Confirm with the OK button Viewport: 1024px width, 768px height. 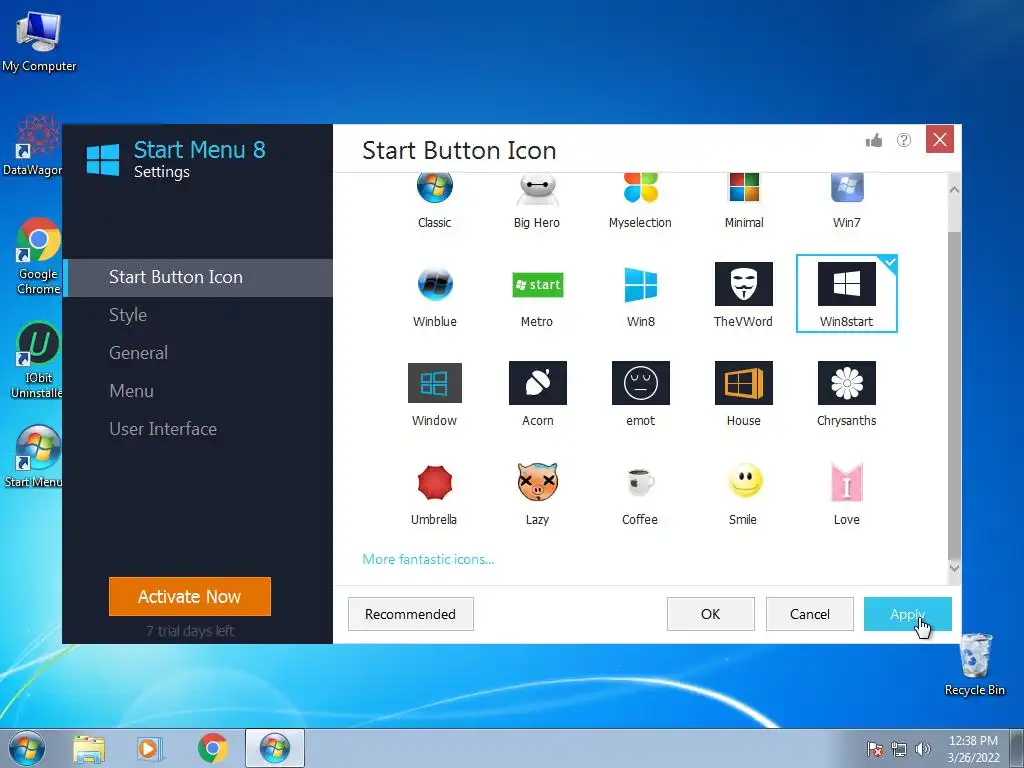click(x=711, y=614)
